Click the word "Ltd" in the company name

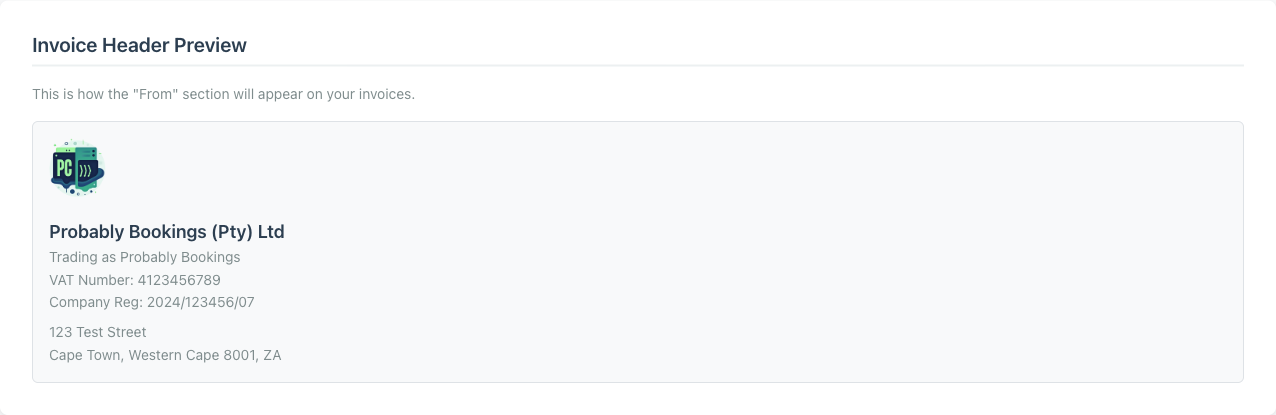click(x=271, y=232)
